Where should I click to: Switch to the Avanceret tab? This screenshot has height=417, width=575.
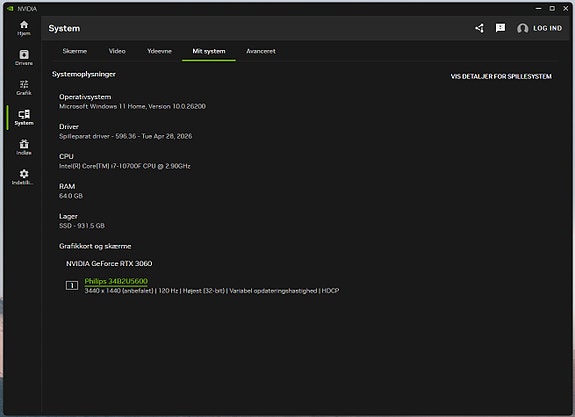[x=261, y=51]
